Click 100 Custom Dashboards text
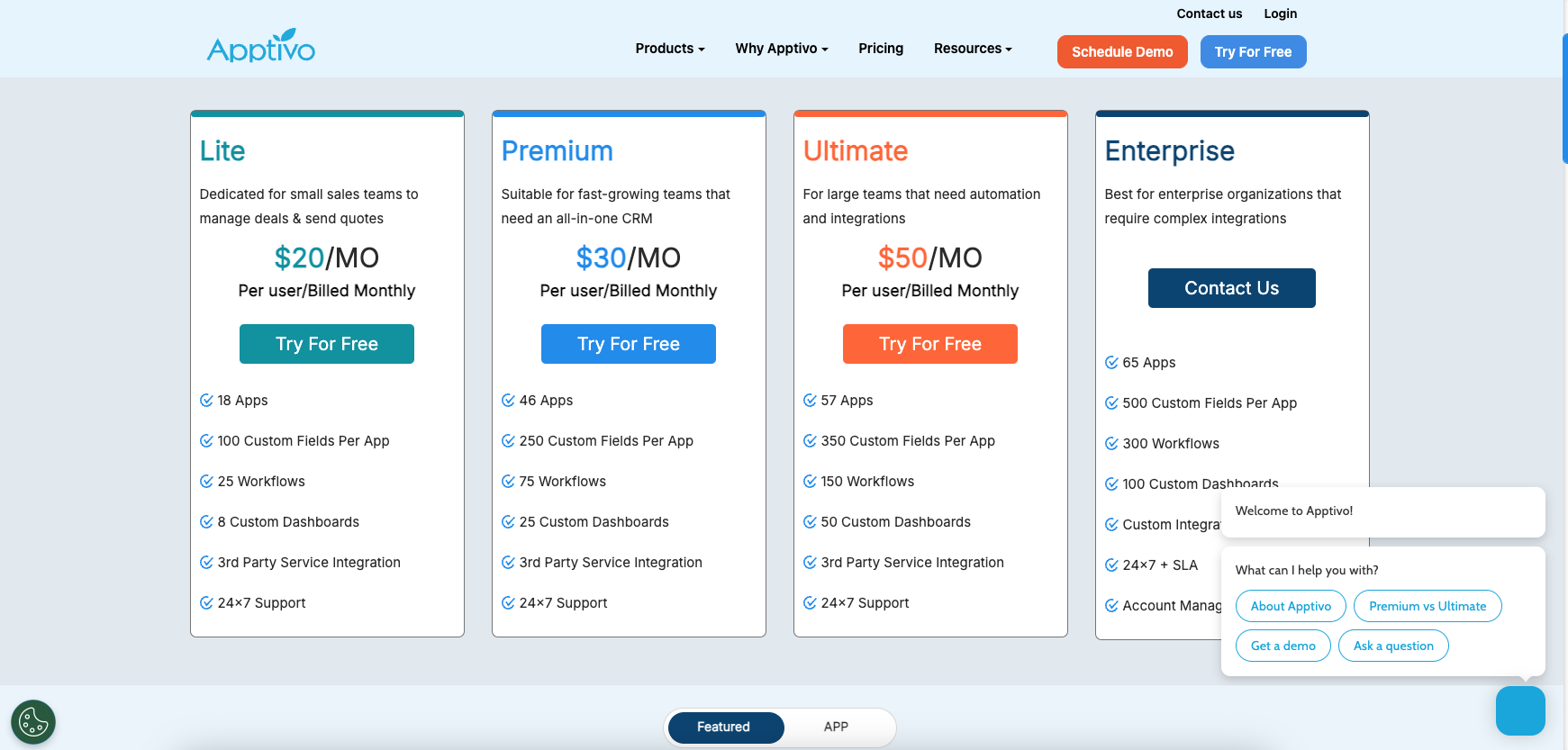The image size is (1568, 750). (1201, 483)
